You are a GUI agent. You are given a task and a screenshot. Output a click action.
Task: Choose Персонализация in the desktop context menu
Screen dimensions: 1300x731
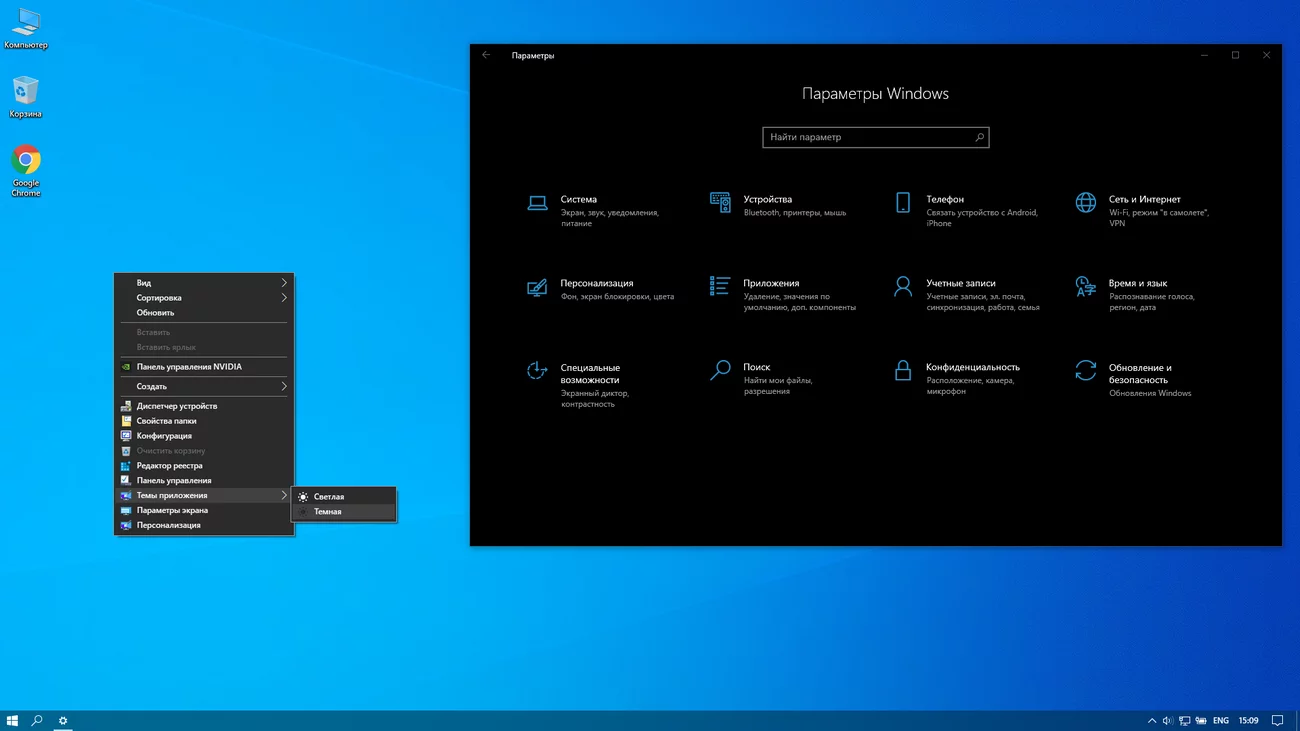pyautogui.click(x=204, y=525)
